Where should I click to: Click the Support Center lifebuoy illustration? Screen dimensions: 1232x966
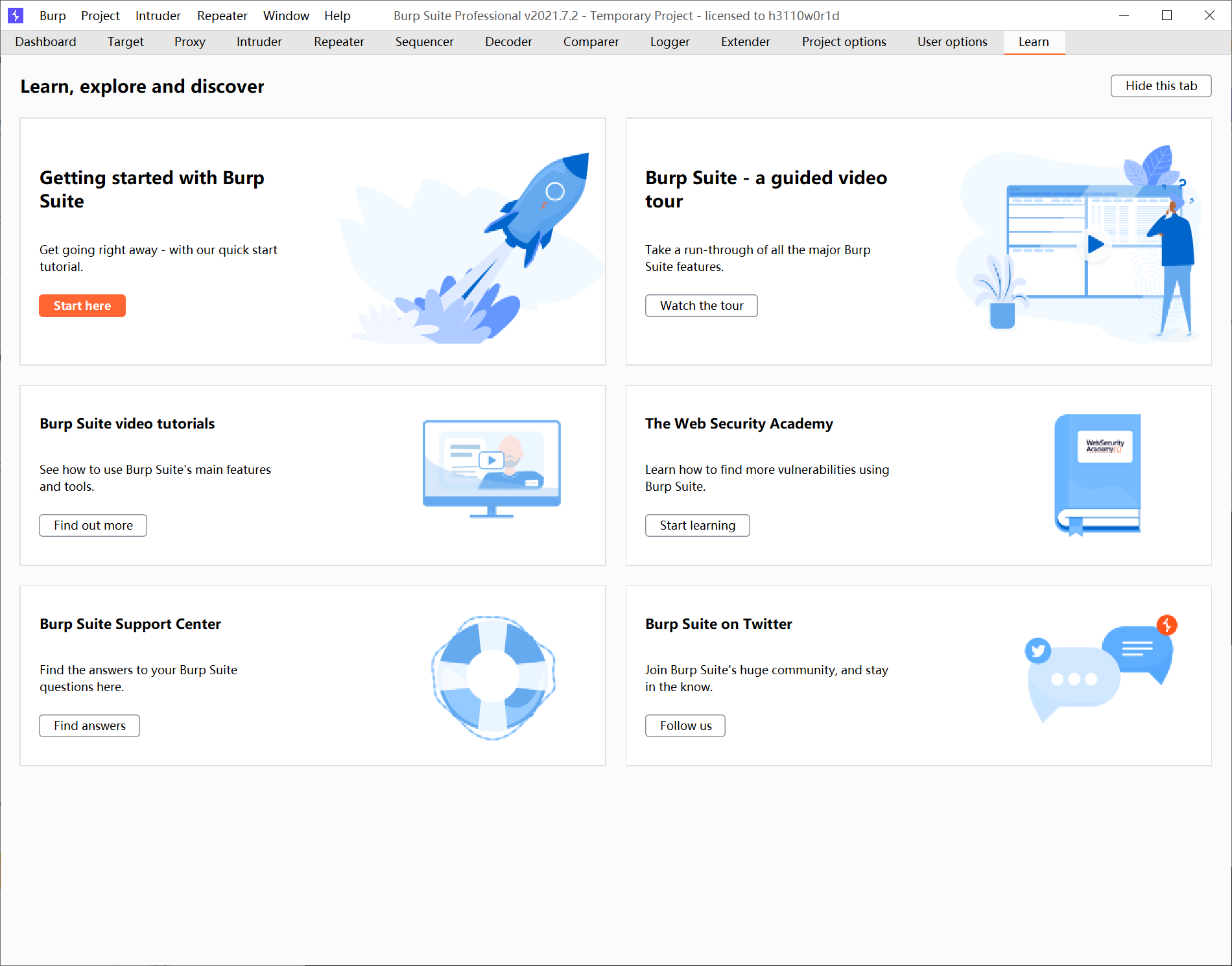tap(493, 677)
